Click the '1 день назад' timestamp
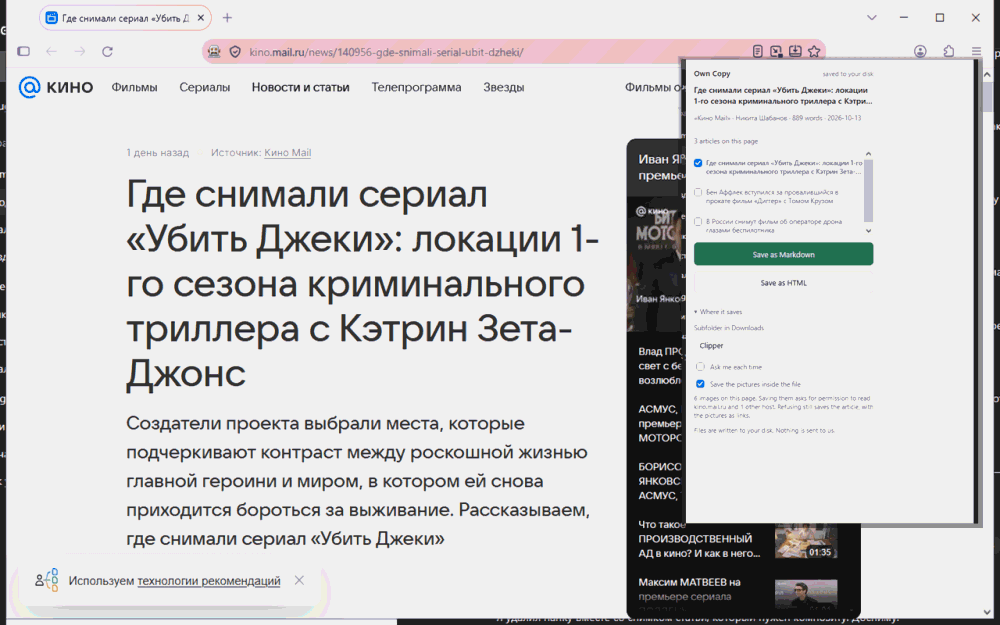 tap(158, 152)
